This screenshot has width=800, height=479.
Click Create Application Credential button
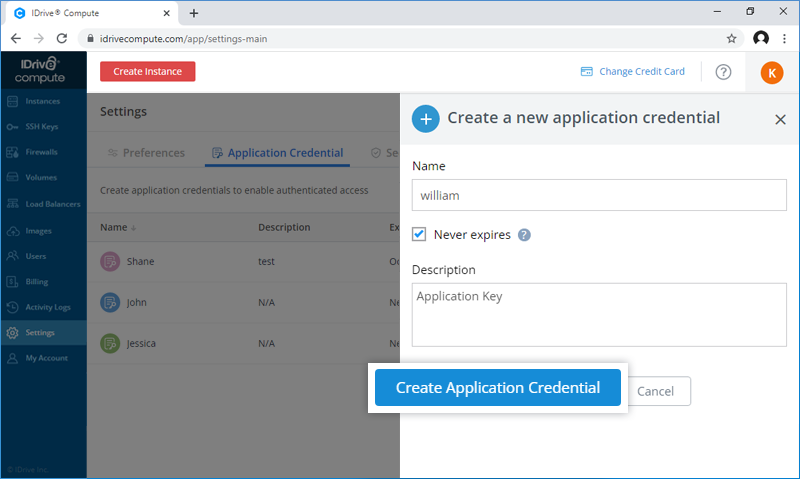click(x=498, y=388)
